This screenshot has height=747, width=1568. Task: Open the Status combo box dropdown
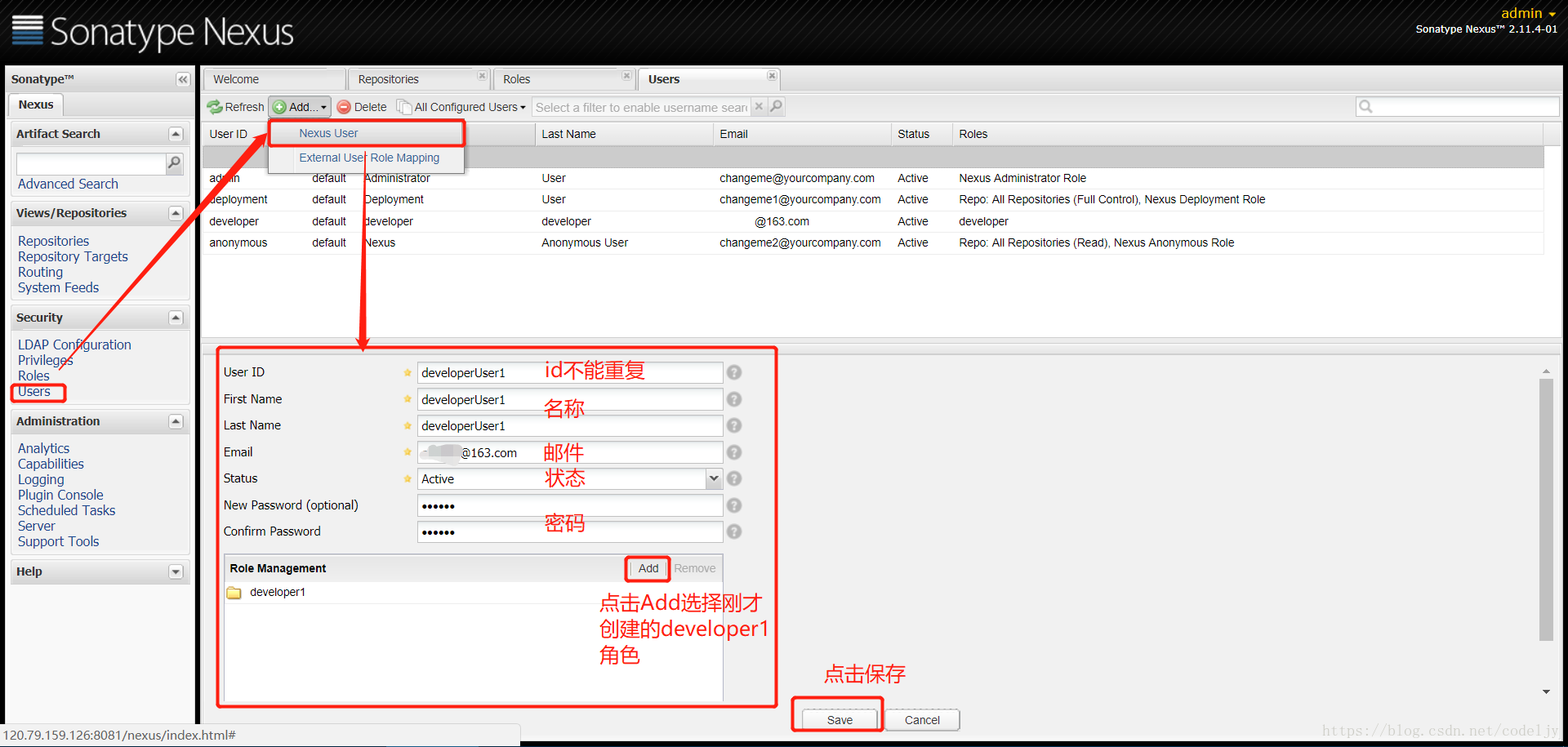(714, 478)
